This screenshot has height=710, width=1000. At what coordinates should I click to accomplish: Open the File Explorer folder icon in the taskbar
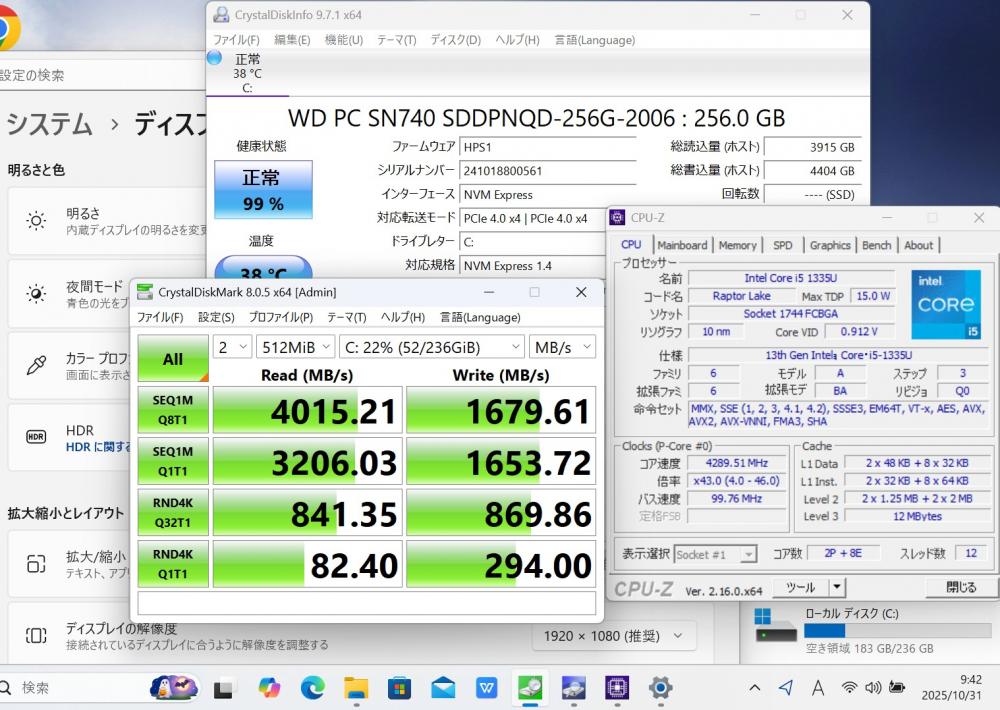coord(356,688)
